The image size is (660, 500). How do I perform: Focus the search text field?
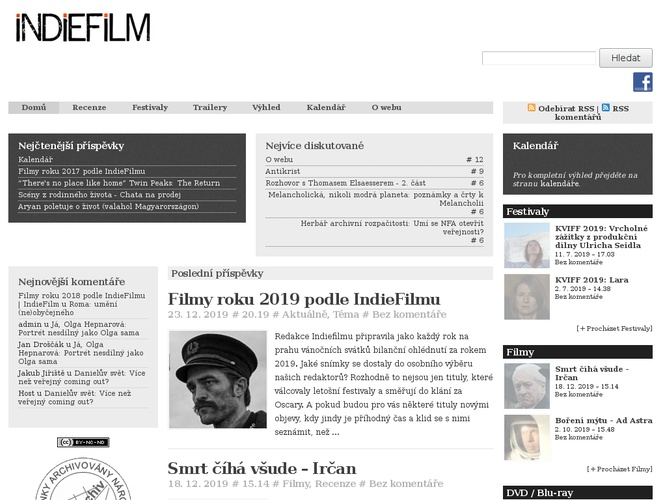(x=538, y=58)
